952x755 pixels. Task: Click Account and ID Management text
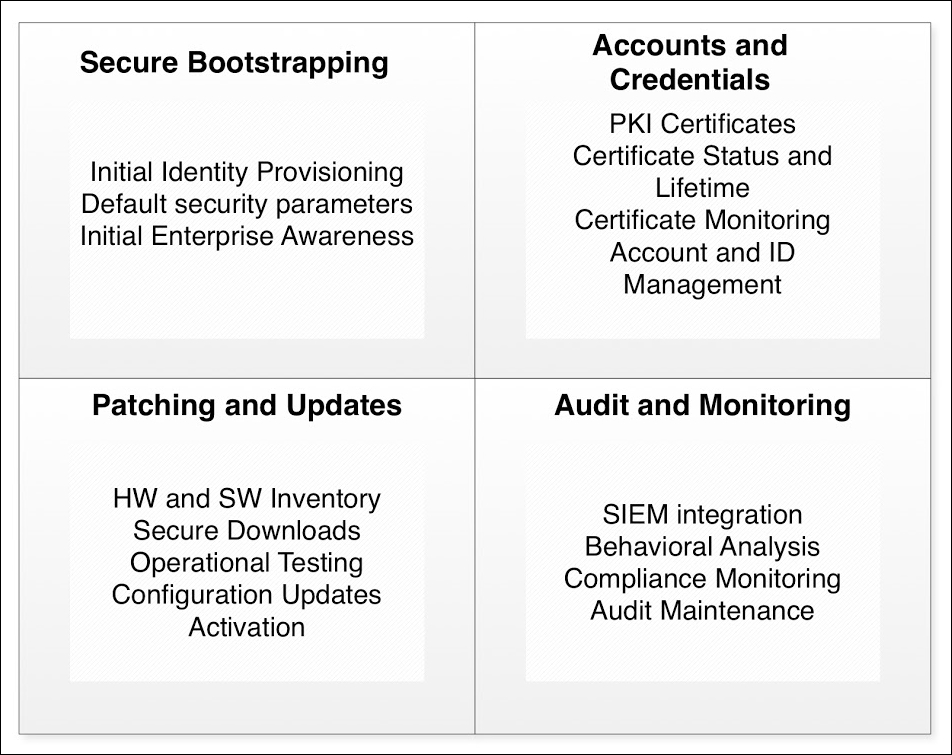point(702,268)
